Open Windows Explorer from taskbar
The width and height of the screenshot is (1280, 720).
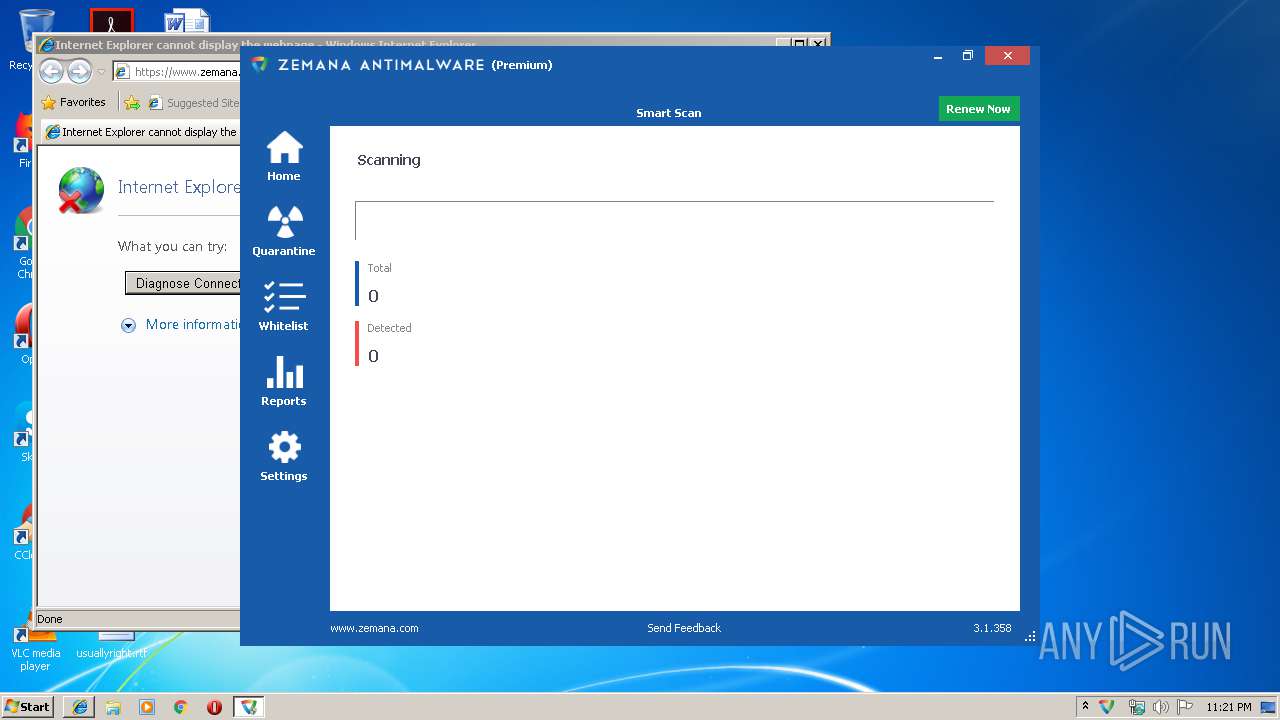[113, 707]
